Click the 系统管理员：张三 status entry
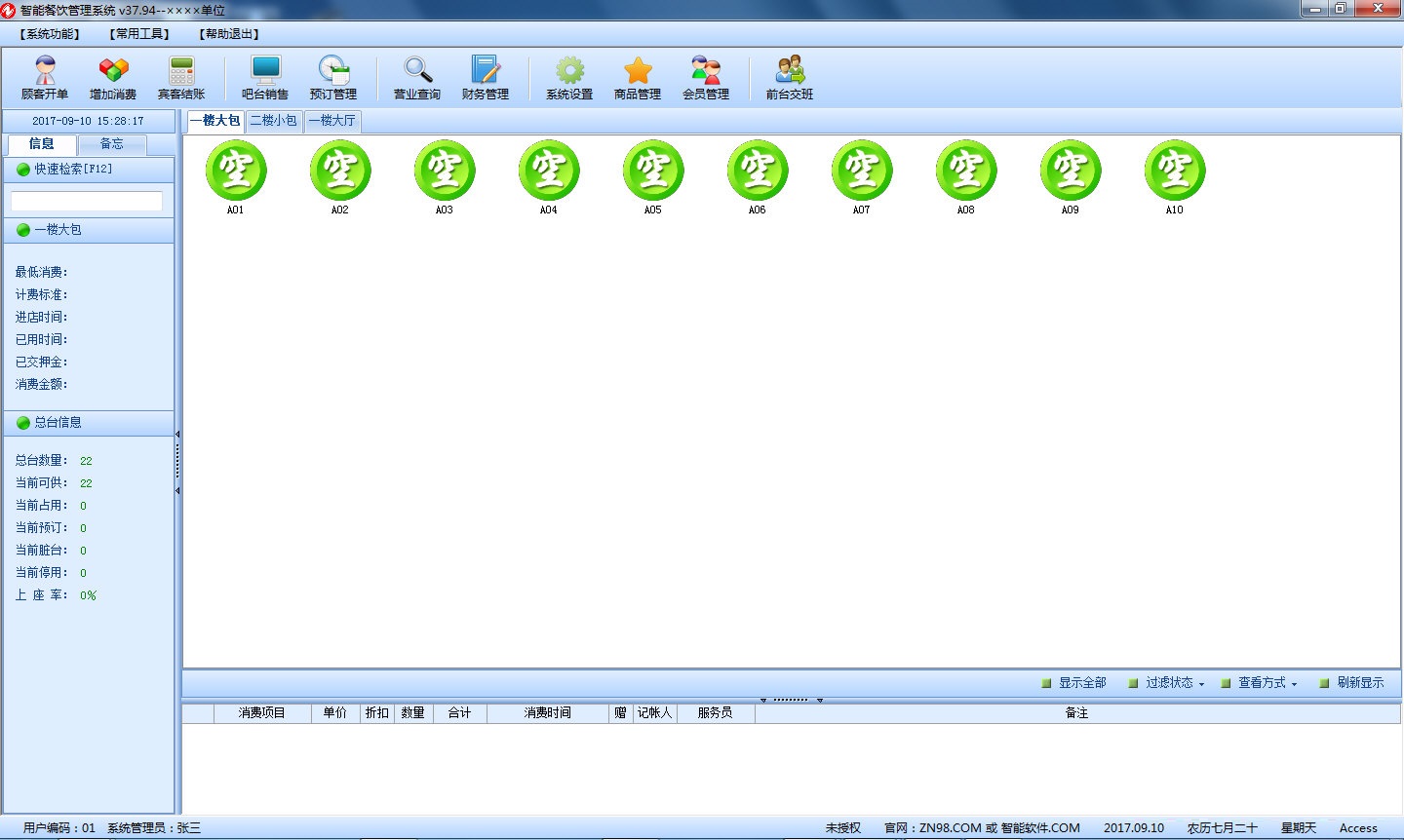1404x840 pixels. [x=154, y=828]
